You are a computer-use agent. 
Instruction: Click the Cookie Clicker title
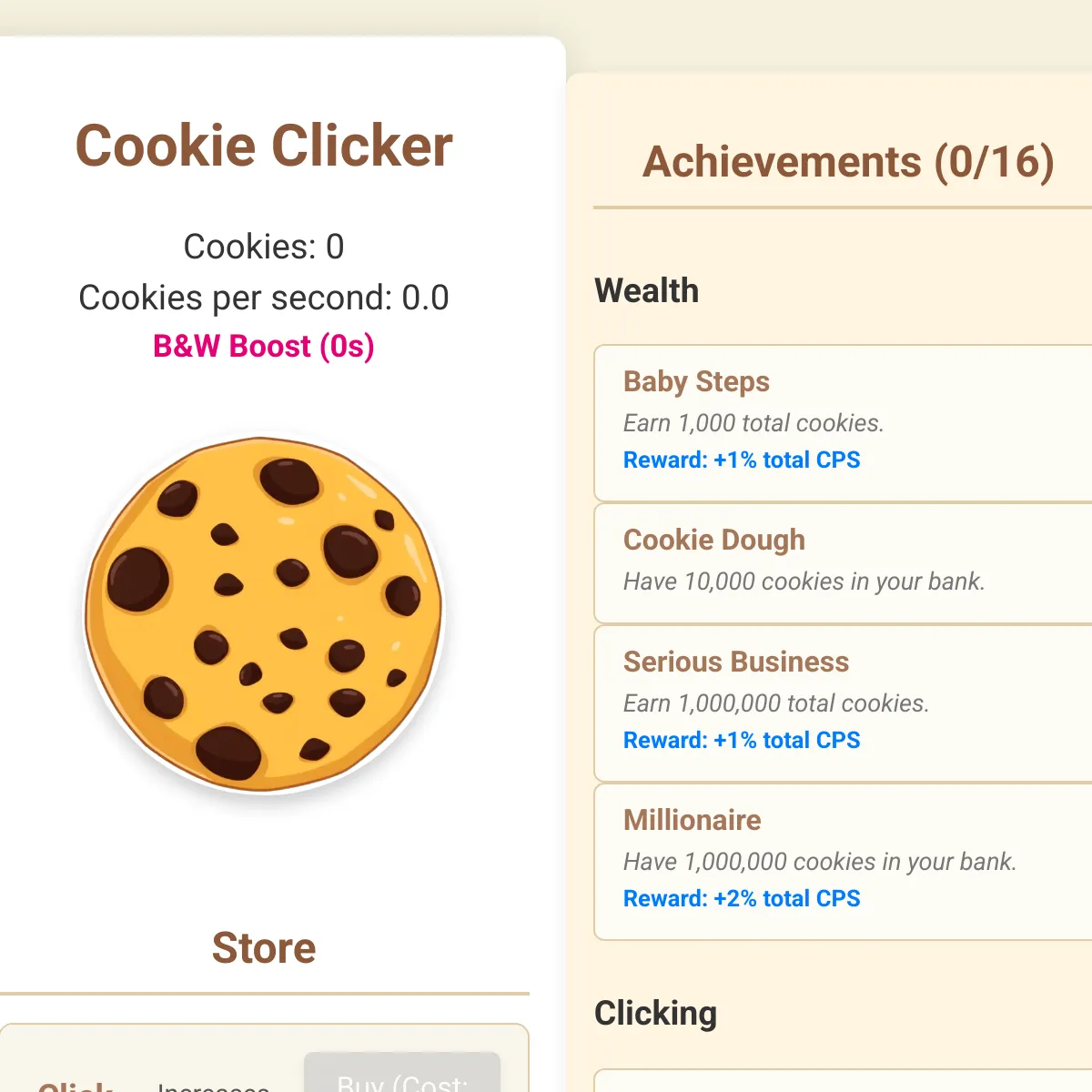(264, 146)
